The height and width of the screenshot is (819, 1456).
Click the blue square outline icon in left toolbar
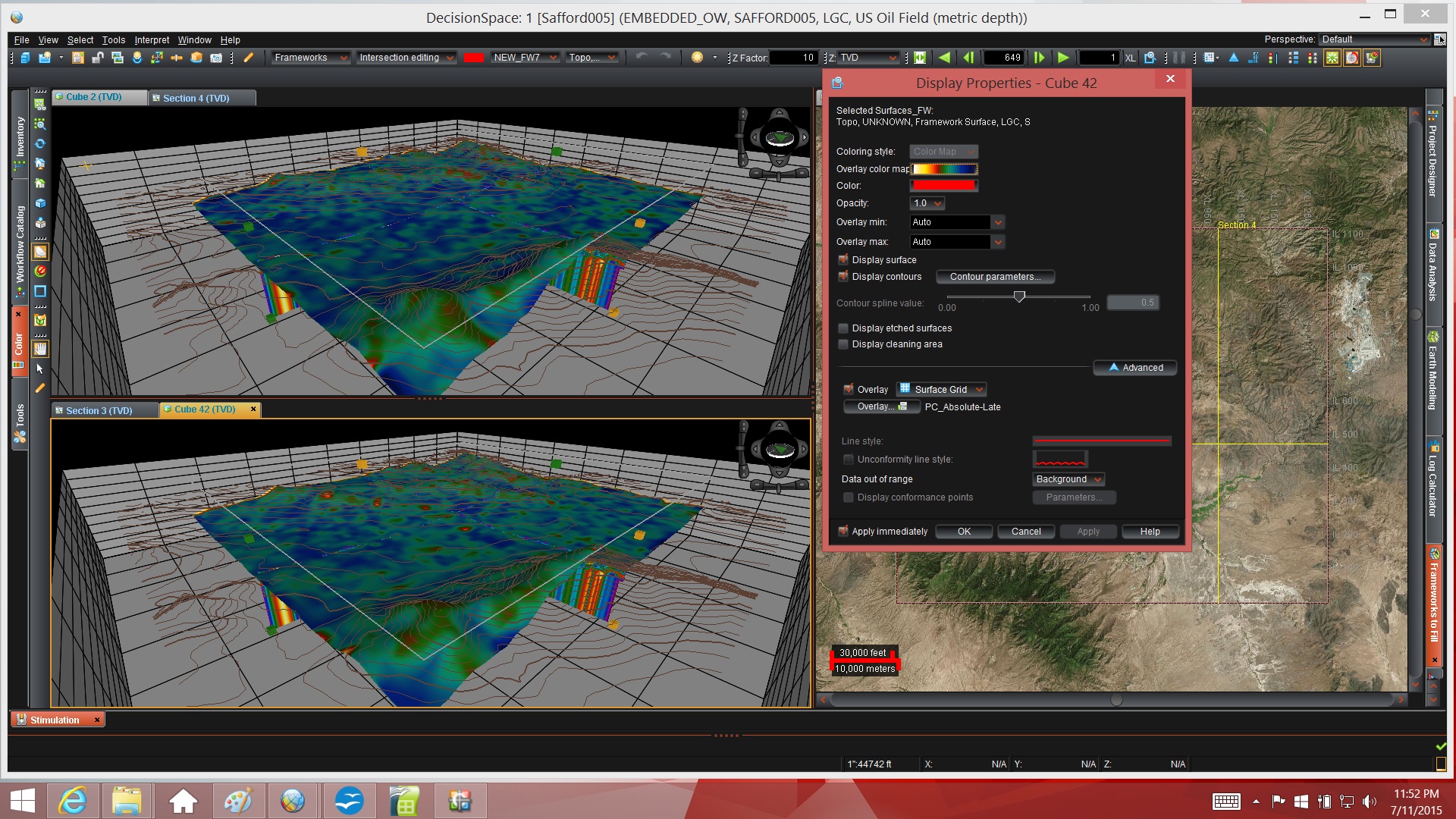40,290
